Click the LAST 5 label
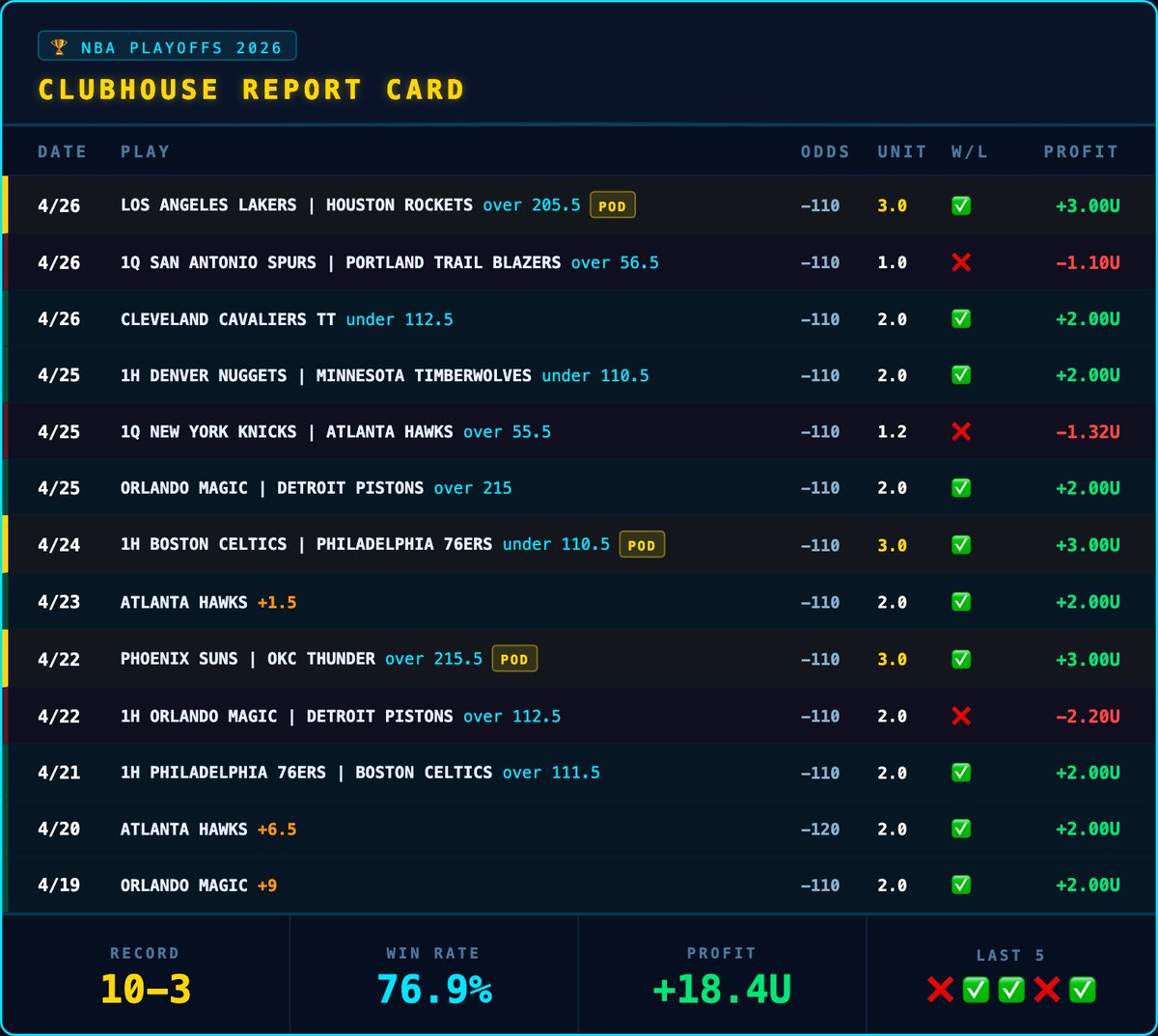Screen dimensions: 1158x1036 pyautogui.click(x=1010, y=955)
